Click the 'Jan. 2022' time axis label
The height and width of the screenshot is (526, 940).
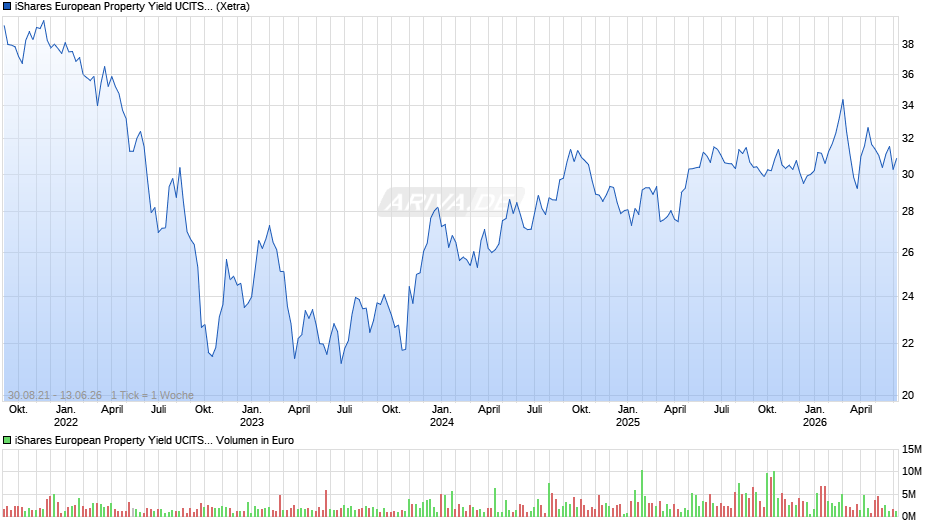65,416
